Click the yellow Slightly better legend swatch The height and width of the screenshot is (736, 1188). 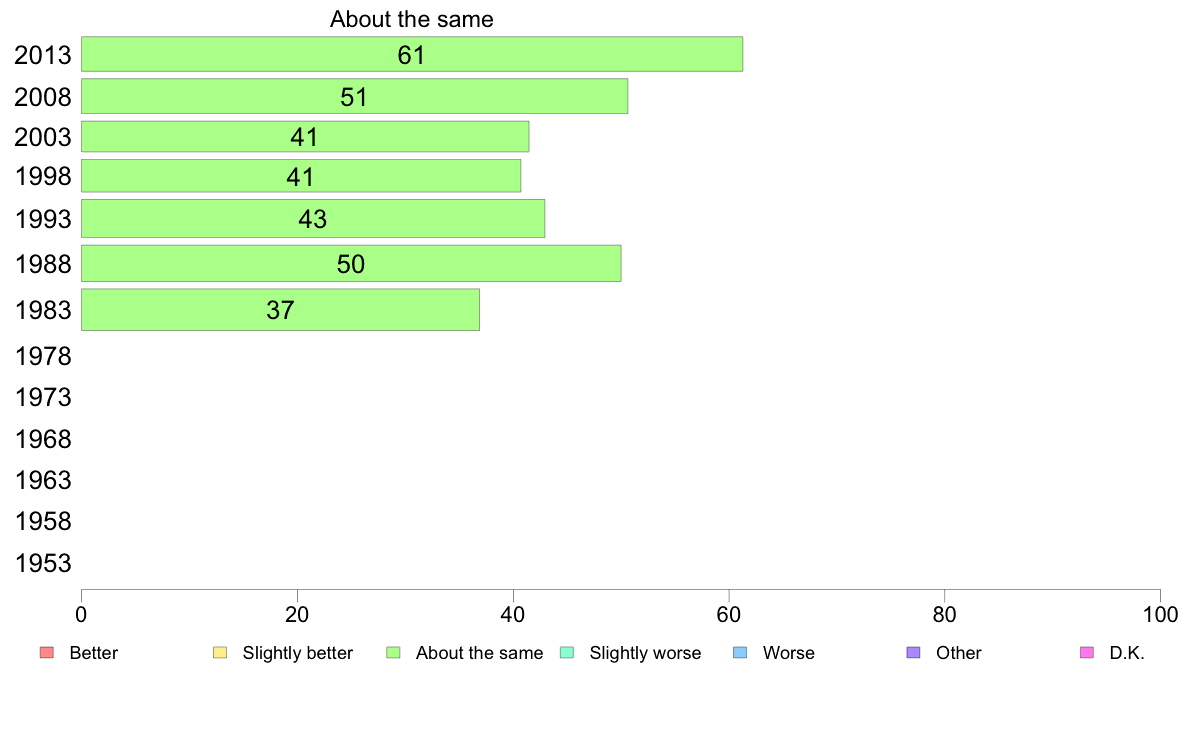[220, 653]
